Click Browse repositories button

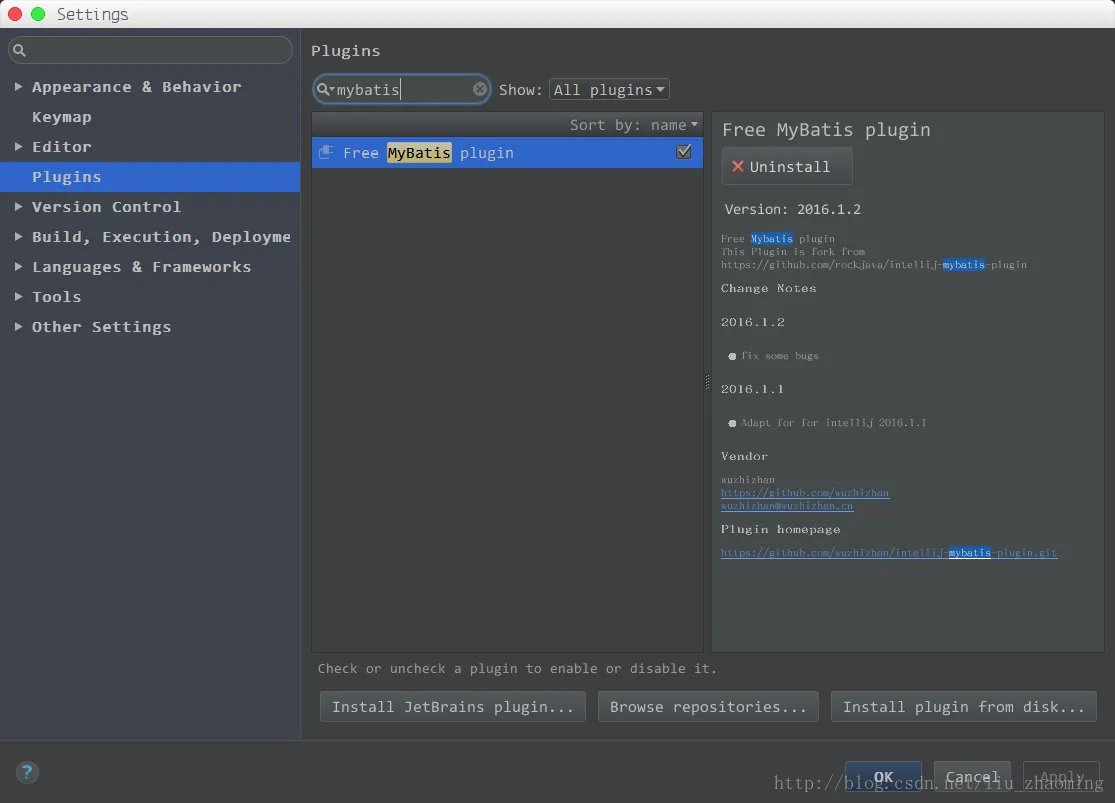pyautogui.click(x=708, y=707)
